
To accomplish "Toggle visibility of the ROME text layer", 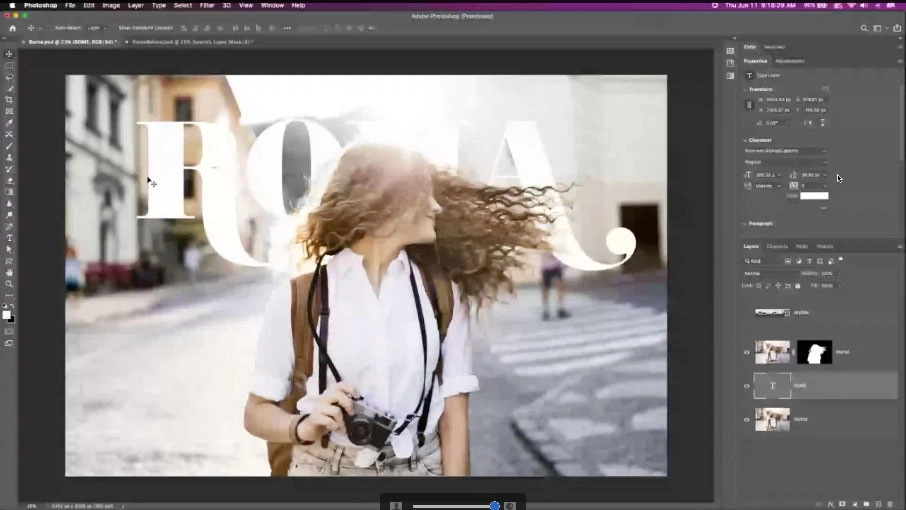I will click(746, 386).
